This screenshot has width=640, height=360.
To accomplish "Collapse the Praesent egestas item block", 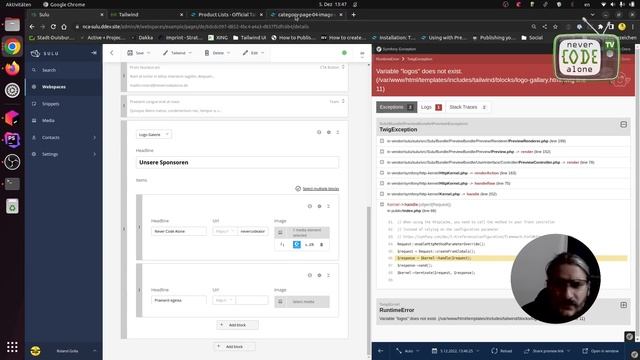I will click(328, 275).
